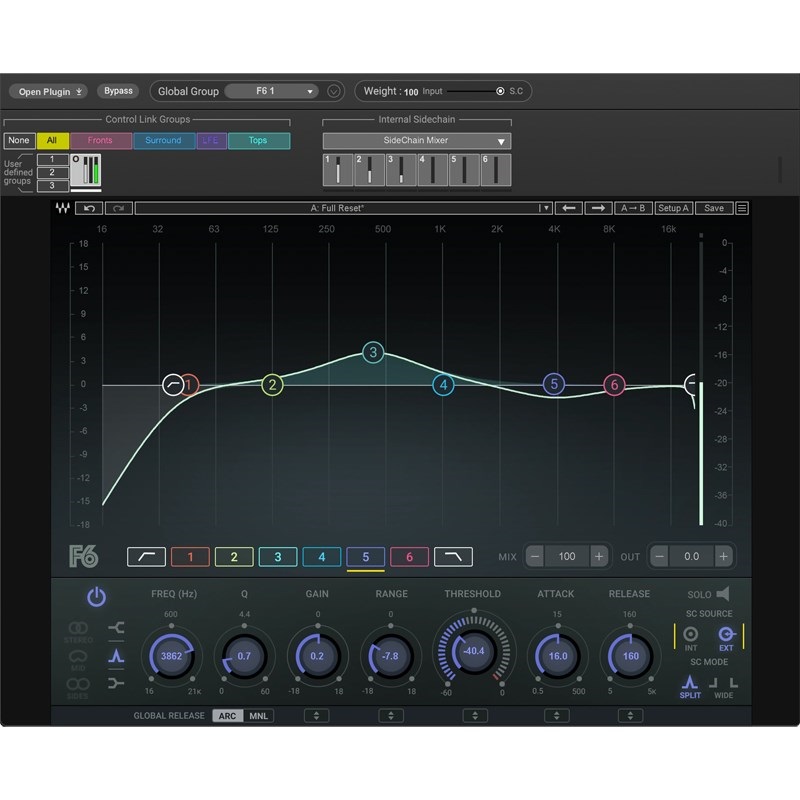Screen dimensions: 800x800
Task: Click band node 2 on the graph
Action: click(272, 385)
